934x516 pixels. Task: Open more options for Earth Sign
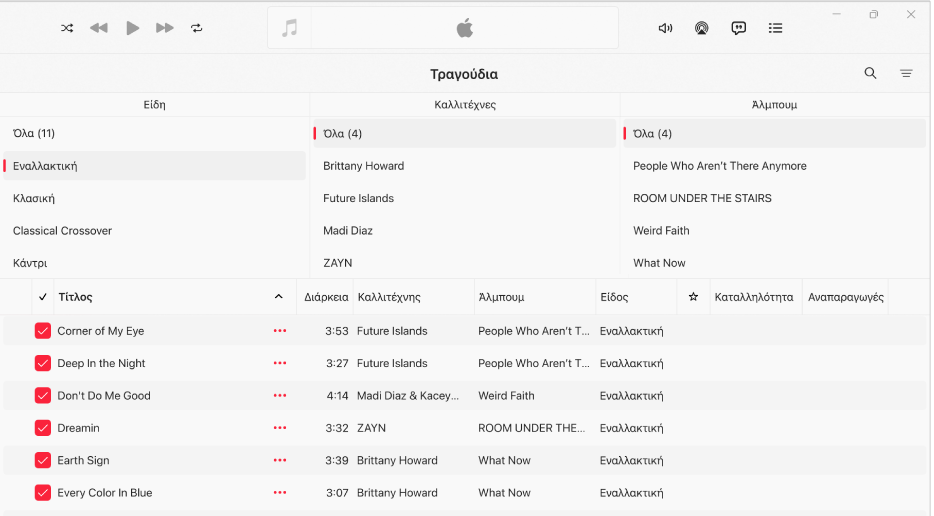click(280, 460)
